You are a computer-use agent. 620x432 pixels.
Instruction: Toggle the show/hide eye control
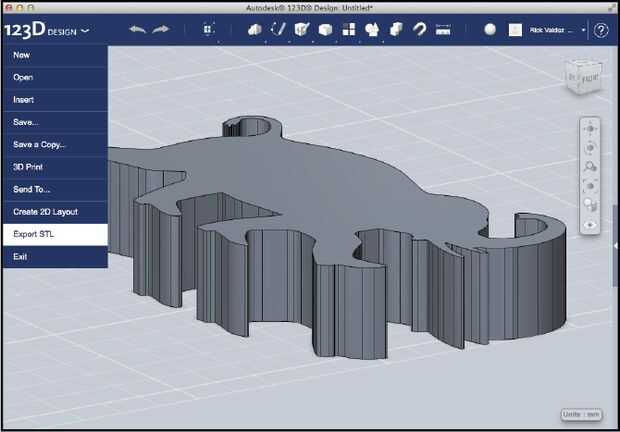pos(590,225)
